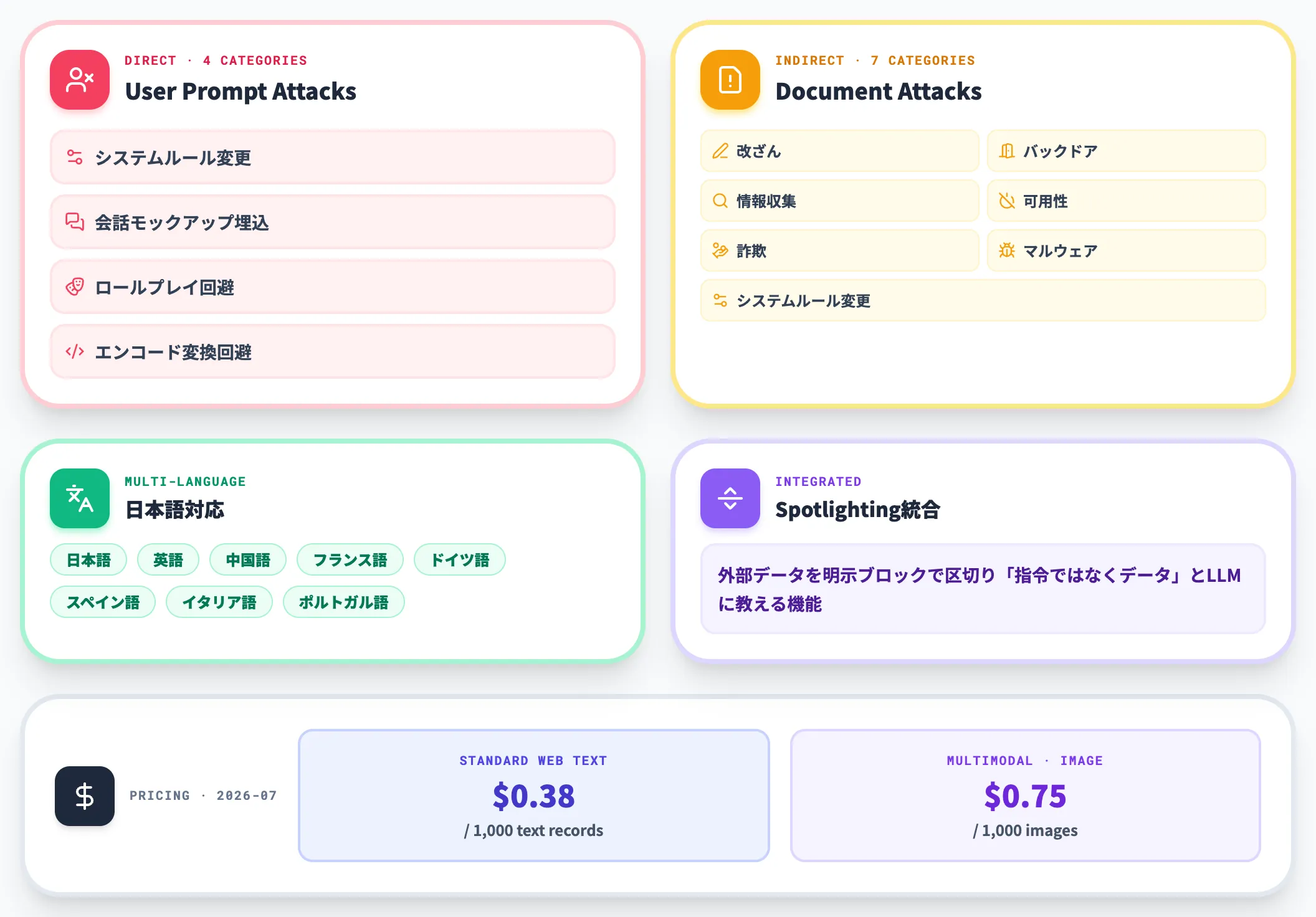The height and width of the screenshot is (917, 1316).
Task: Open the 可用性 document attack tile
Action: 1127,201
